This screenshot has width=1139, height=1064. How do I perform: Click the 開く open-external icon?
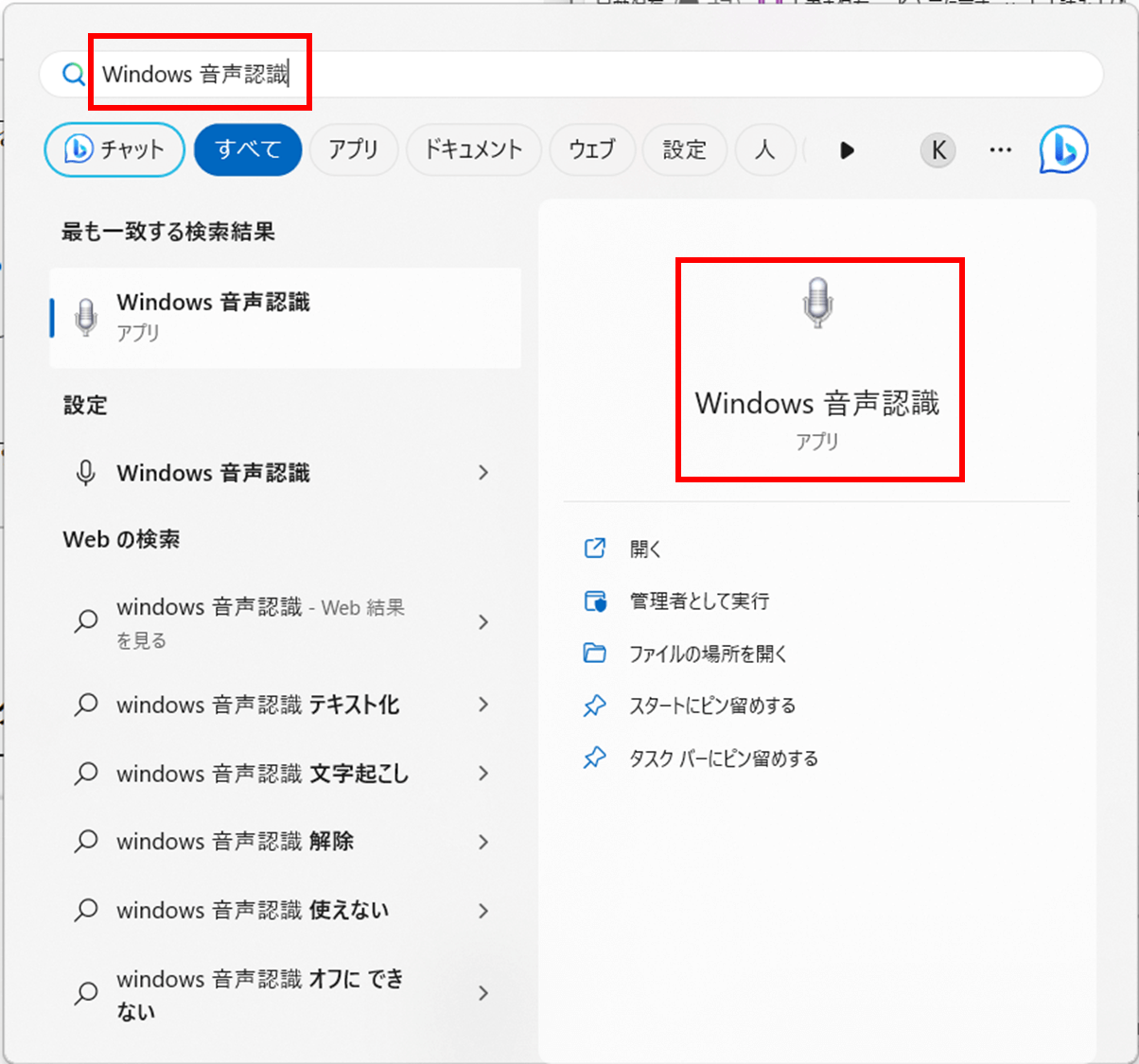point(595,548)
